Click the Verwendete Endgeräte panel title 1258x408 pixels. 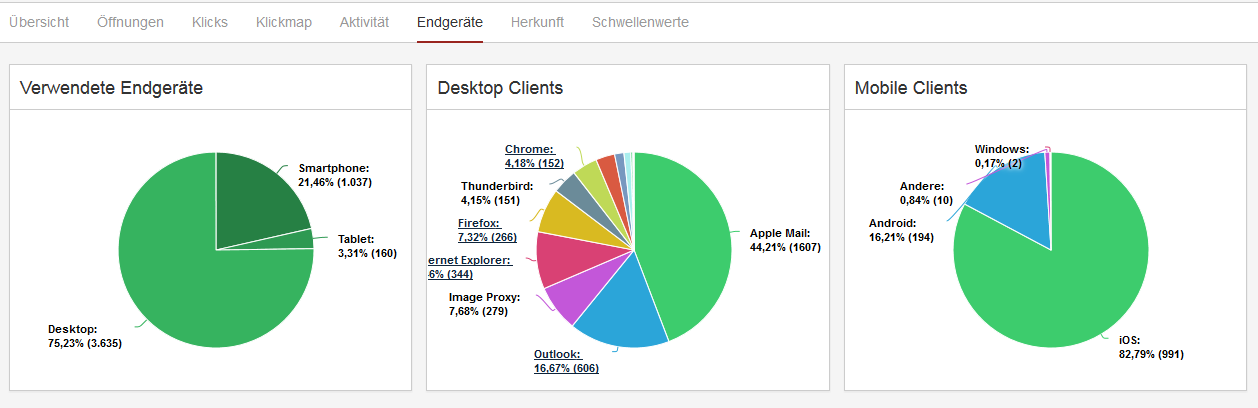[x=112, y=88]
